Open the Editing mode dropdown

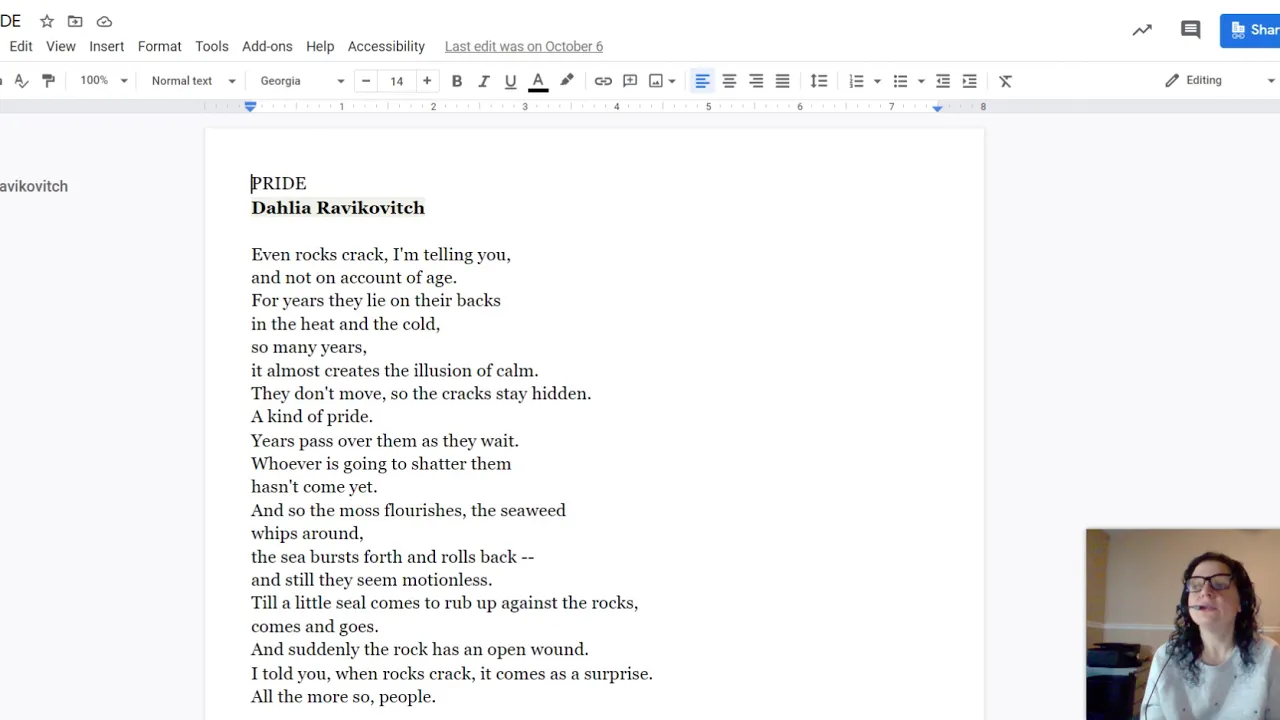(1219, 80)
